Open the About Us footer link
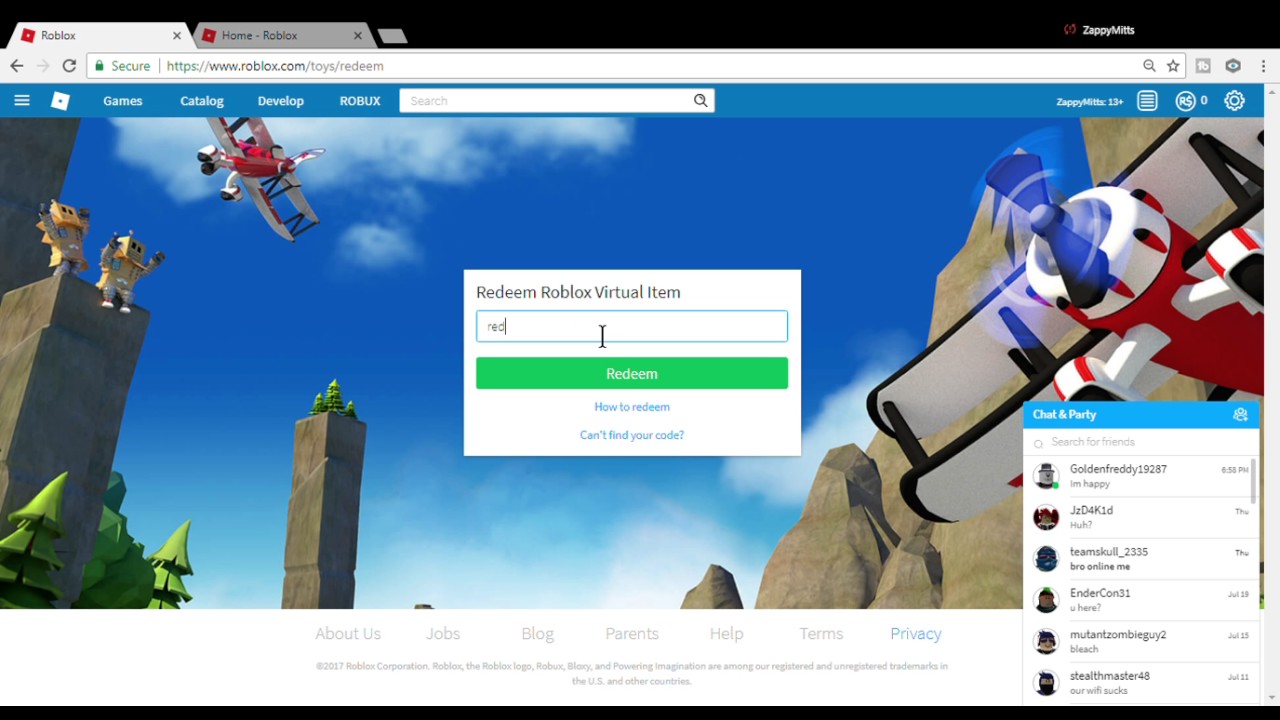This screenshot has height=720, width=1280. coord(348,633)
